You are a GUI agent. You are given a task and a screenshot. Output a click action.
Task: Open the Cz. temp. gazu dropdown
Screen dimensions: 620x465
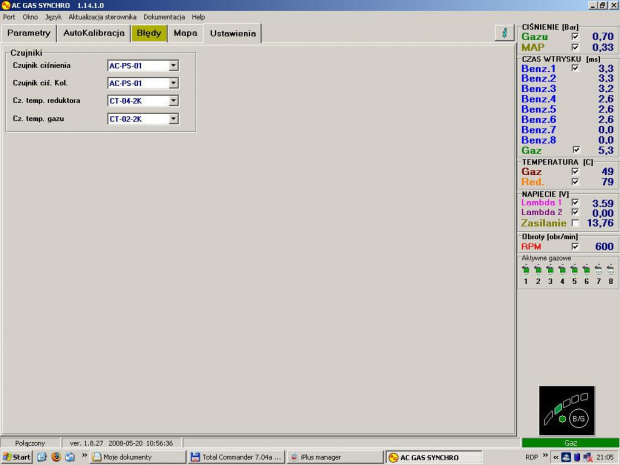173,119
